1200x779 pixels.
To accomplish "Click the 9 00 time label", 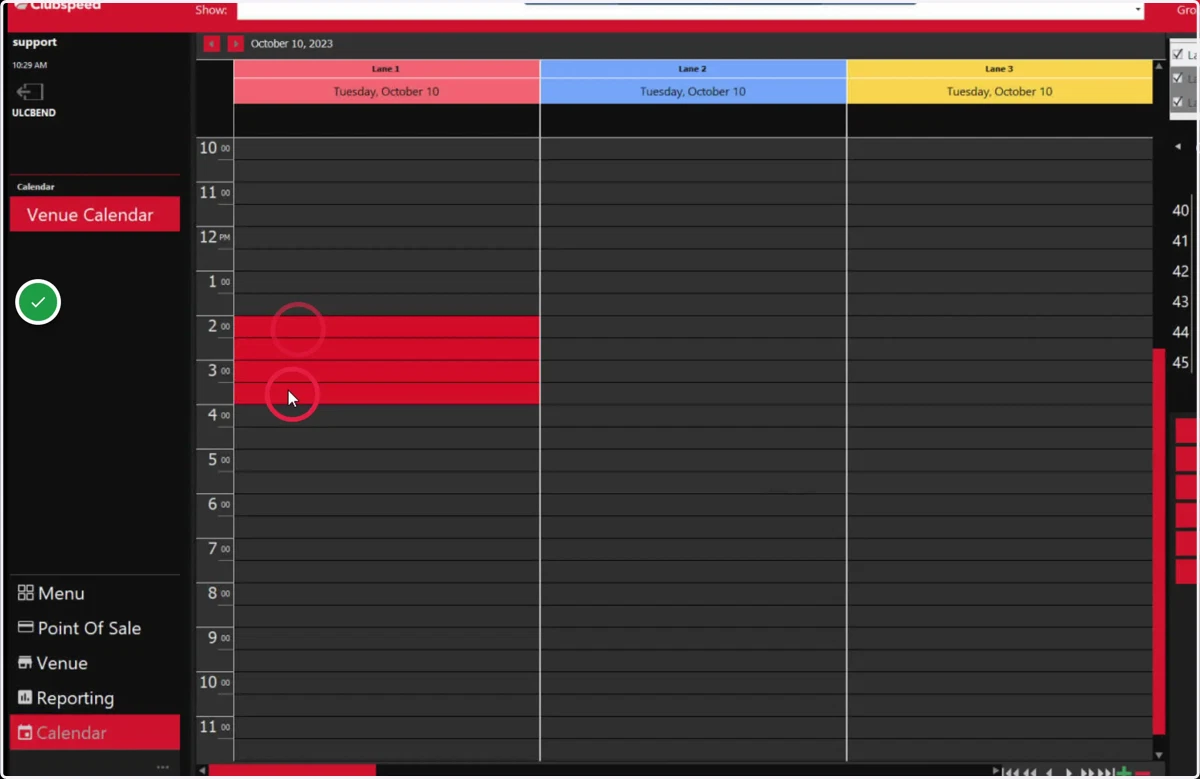I will [x=219, y=637].
